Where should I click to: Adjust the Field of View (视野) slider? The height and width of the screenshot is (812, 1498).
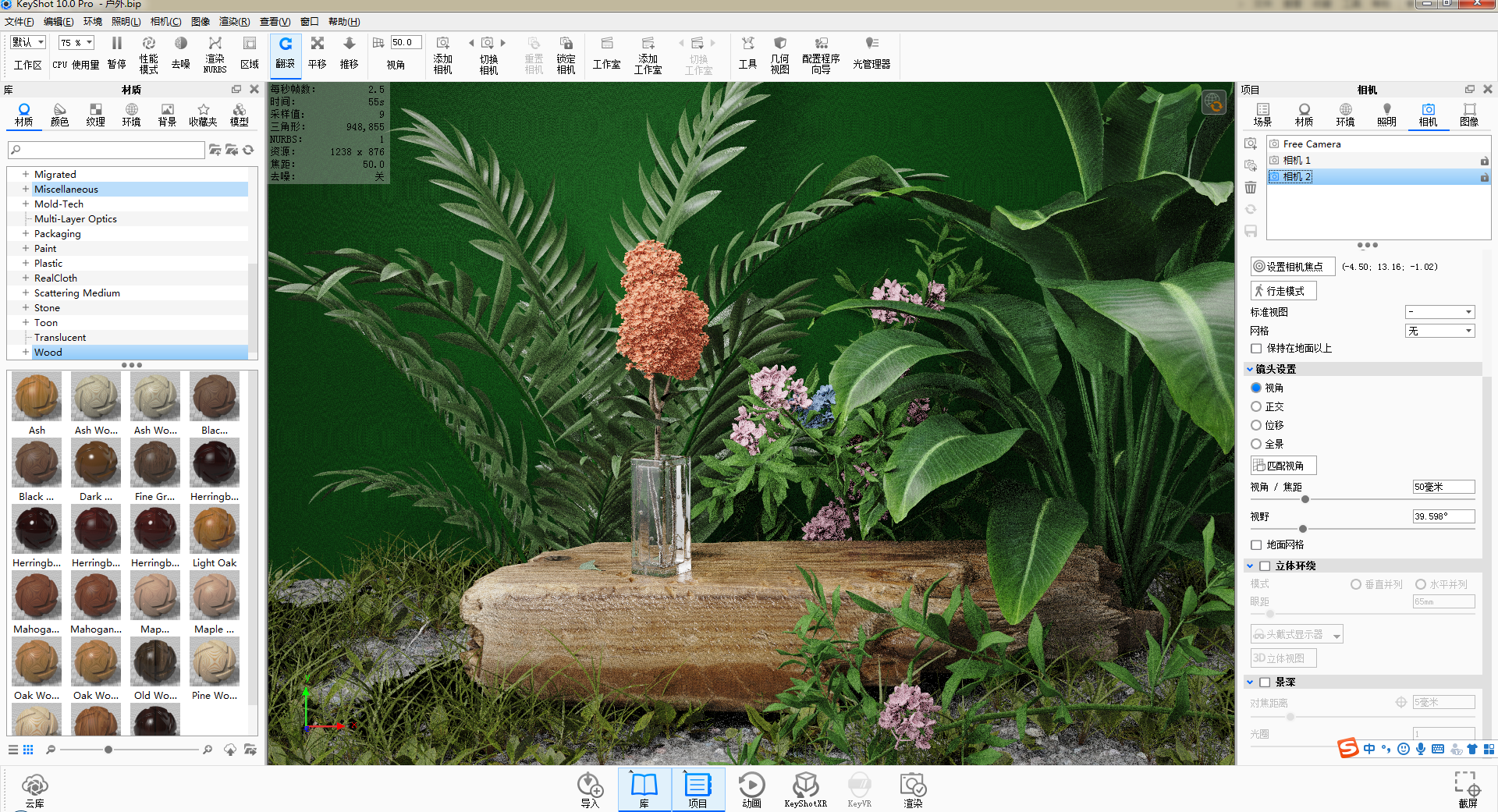click(x=1302, y=529)
